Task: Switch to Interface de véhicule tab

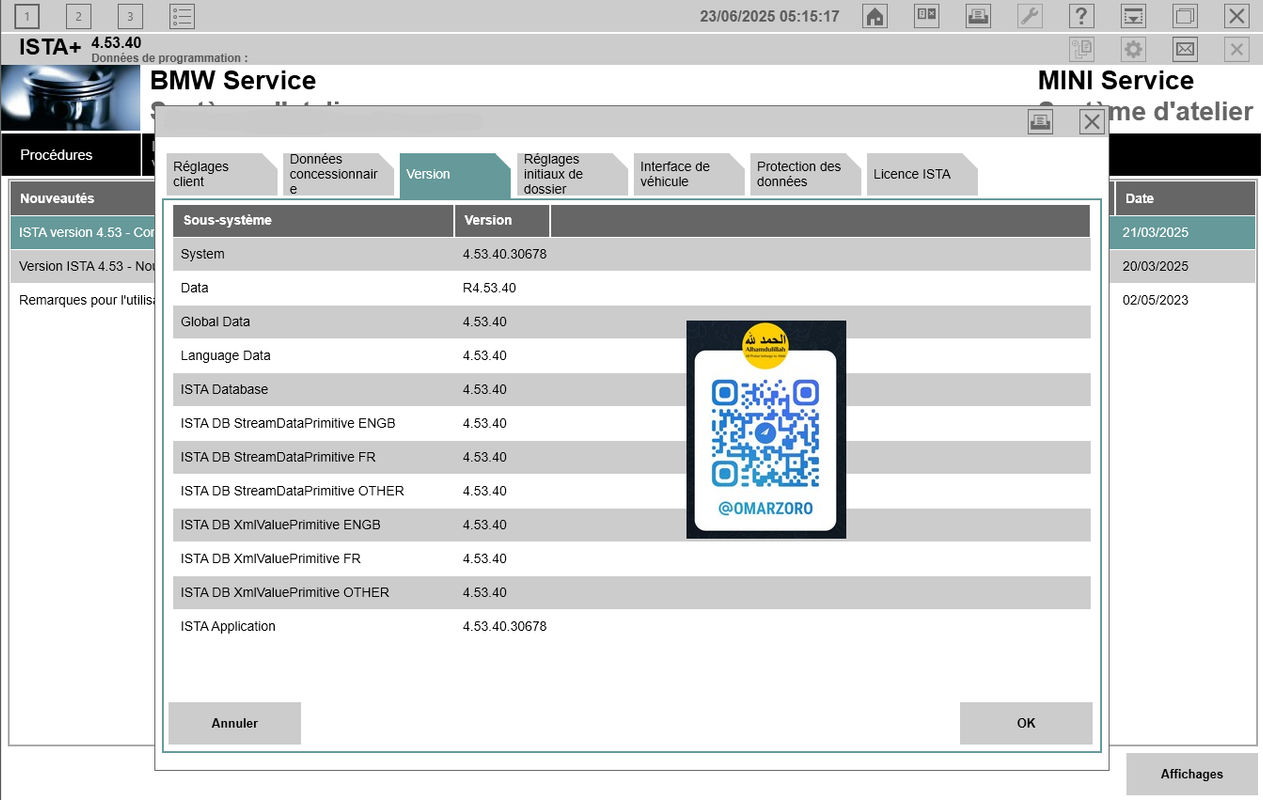Action: tap(688, 174)
